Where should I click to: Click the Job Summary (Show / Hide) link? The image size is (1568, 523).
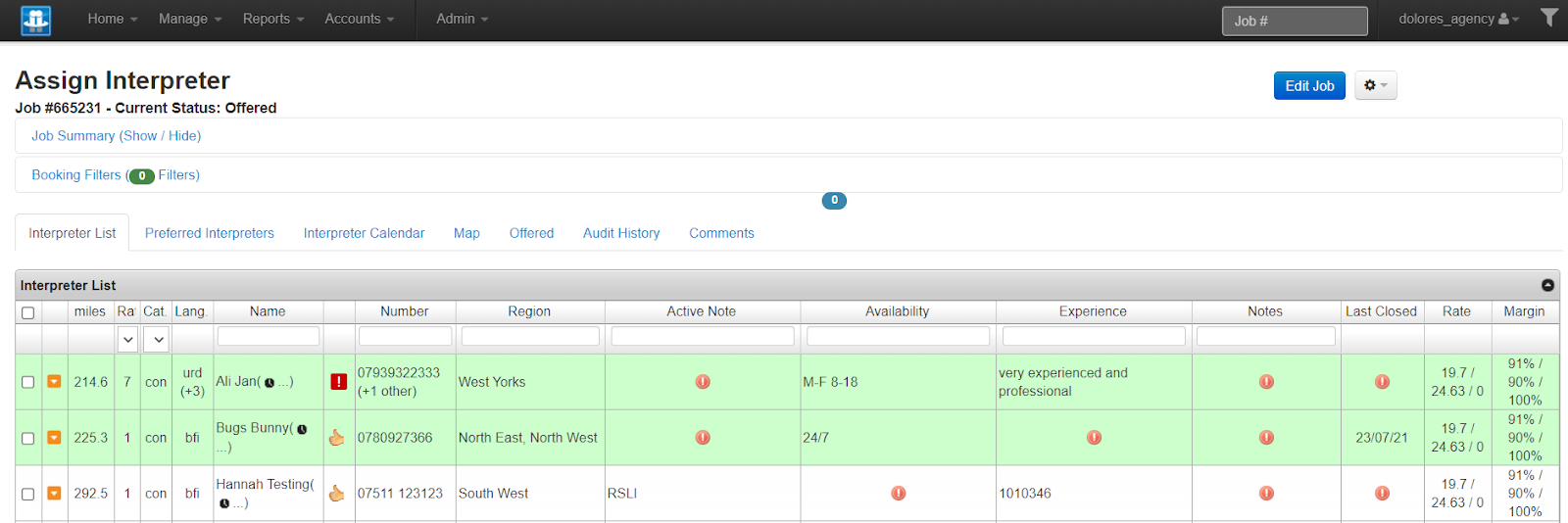[x=117, y=136]
